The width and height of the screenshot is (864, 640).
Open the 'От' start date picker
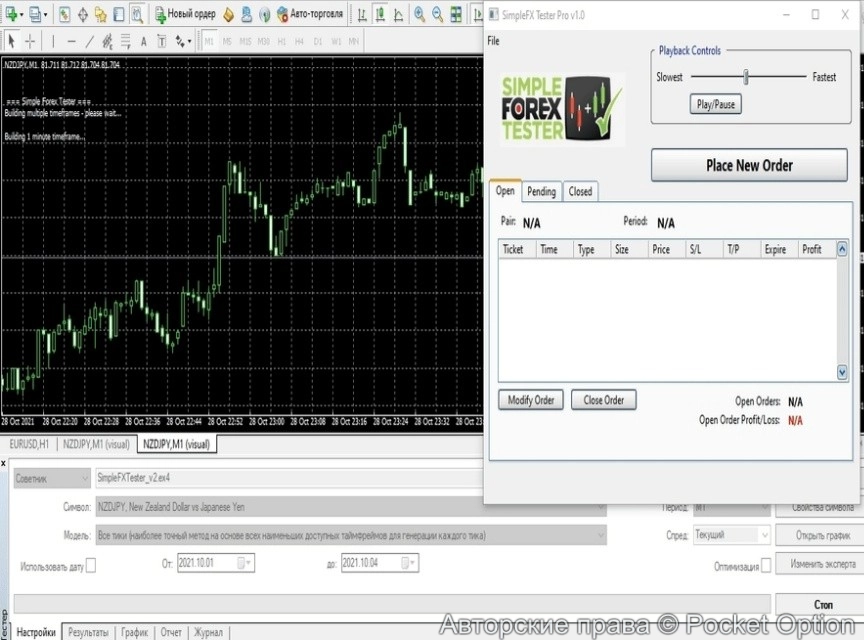point(245,564)
